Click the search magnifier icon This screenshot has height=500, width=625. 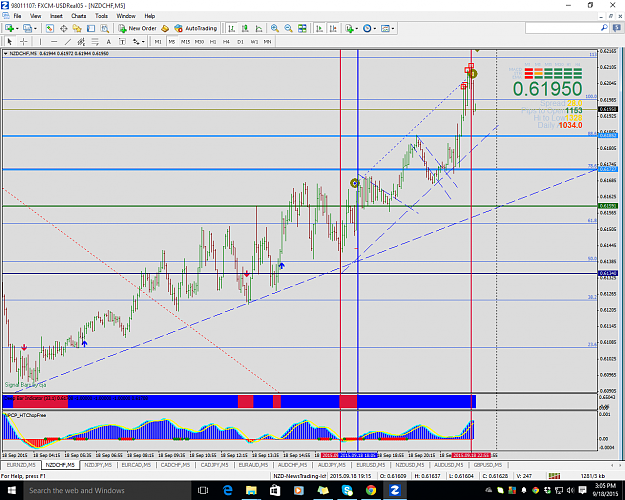point(604,28)
